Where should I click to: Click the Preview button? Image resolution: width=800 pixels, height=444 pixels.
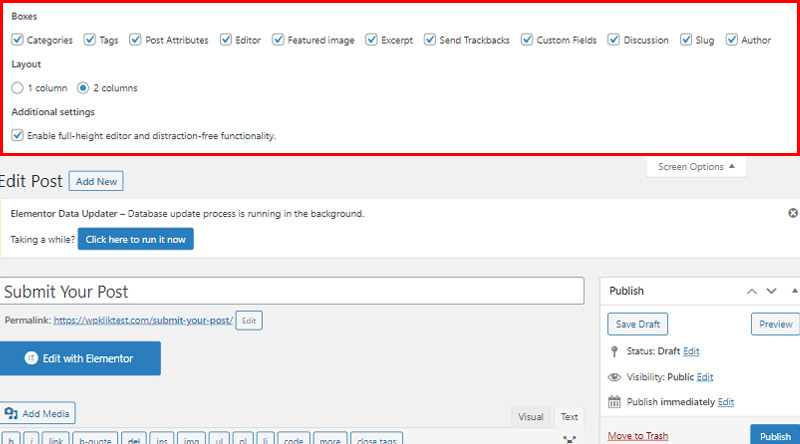point(776,324)
